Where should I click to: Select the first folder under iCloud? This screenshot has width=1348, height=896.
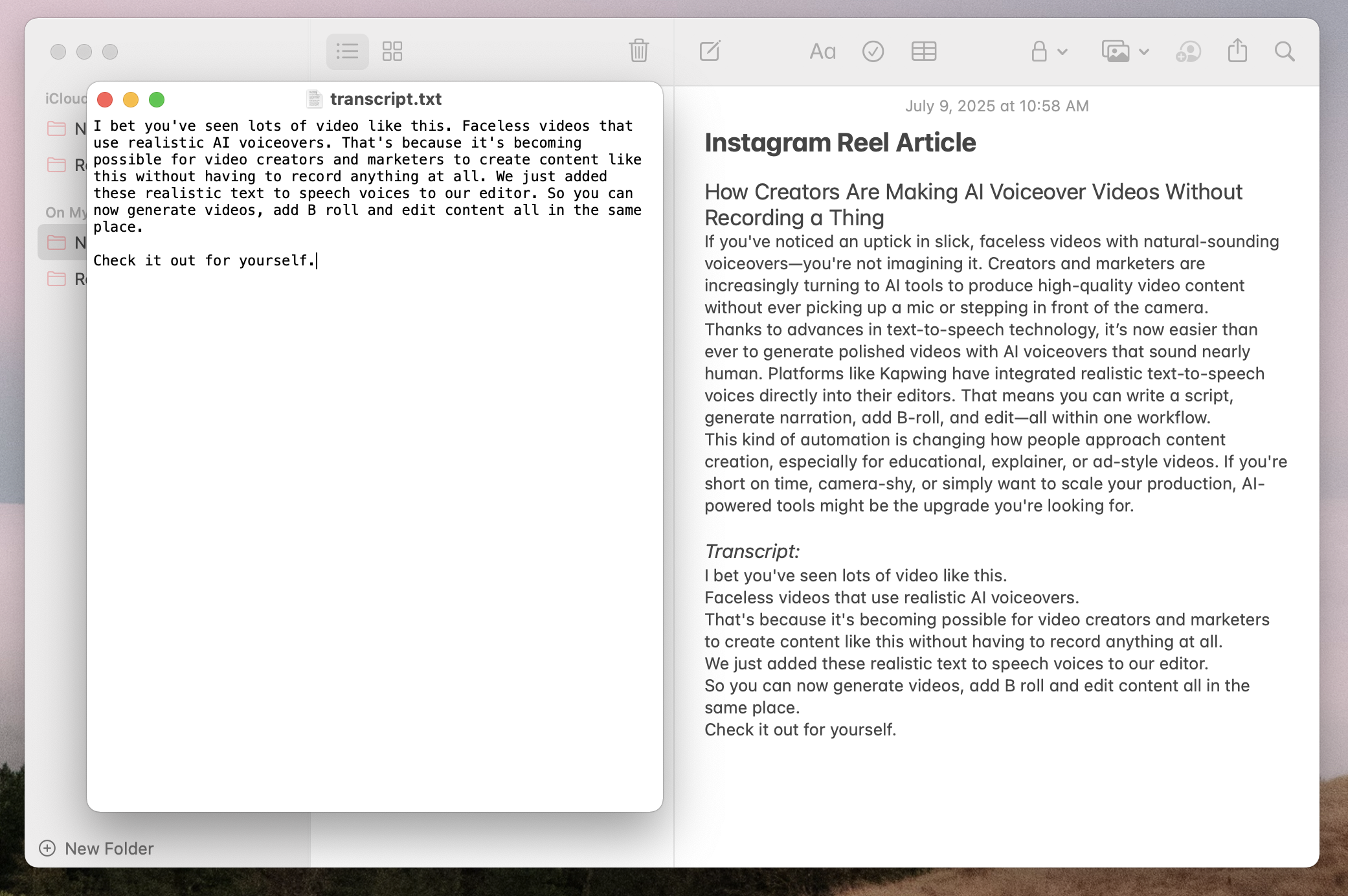(71, 129)
